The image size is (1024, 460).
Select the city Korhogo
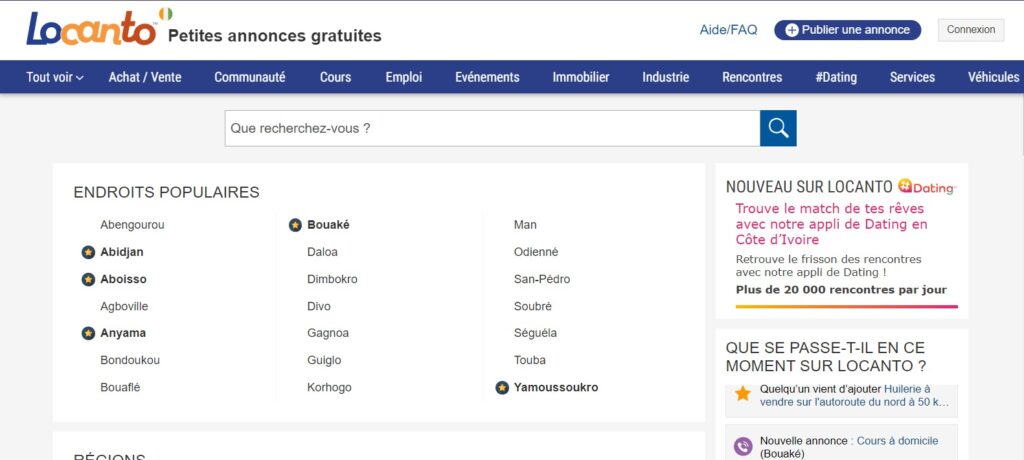click(x=329, y=387)
